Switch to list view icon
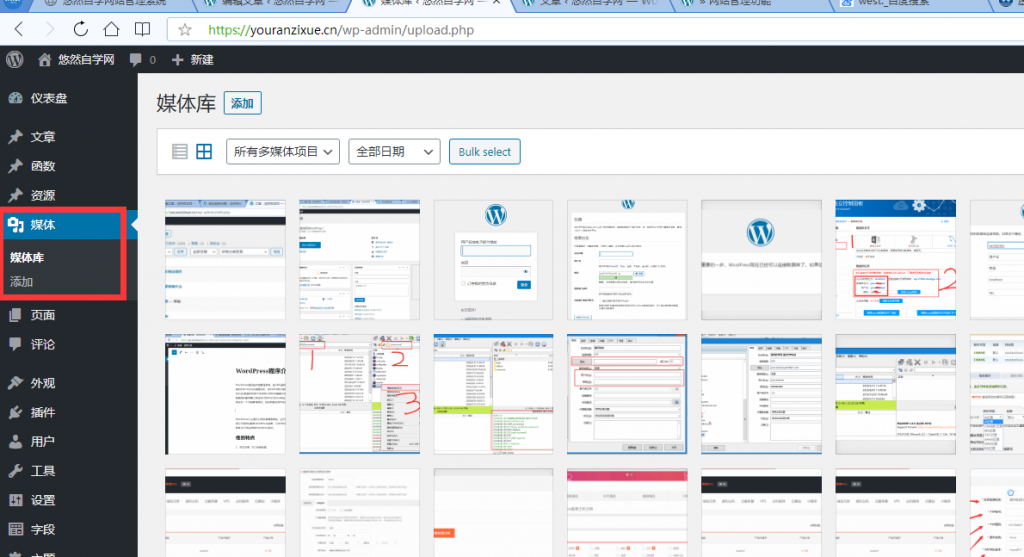Viewport: 1024px width, 557px height. click(x=180, y=151)
